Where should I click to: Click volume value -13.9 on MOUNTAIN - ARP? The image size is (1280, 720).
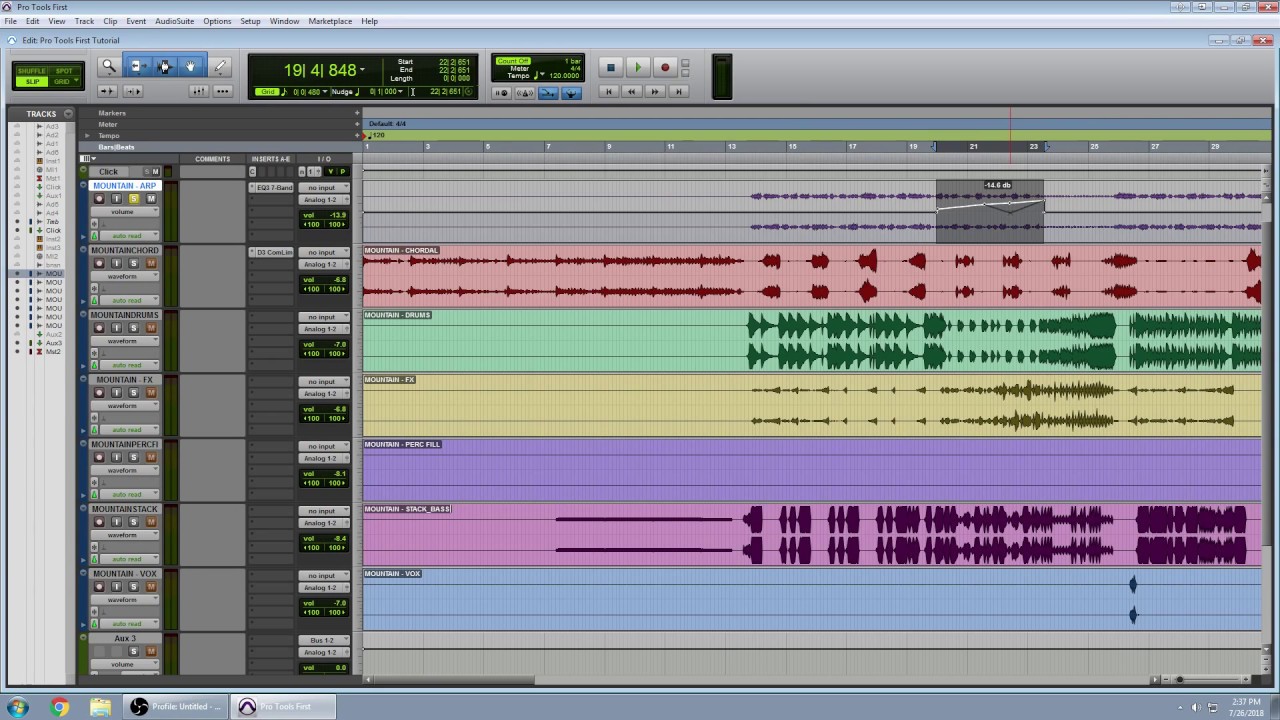click(x=336, y=215)
